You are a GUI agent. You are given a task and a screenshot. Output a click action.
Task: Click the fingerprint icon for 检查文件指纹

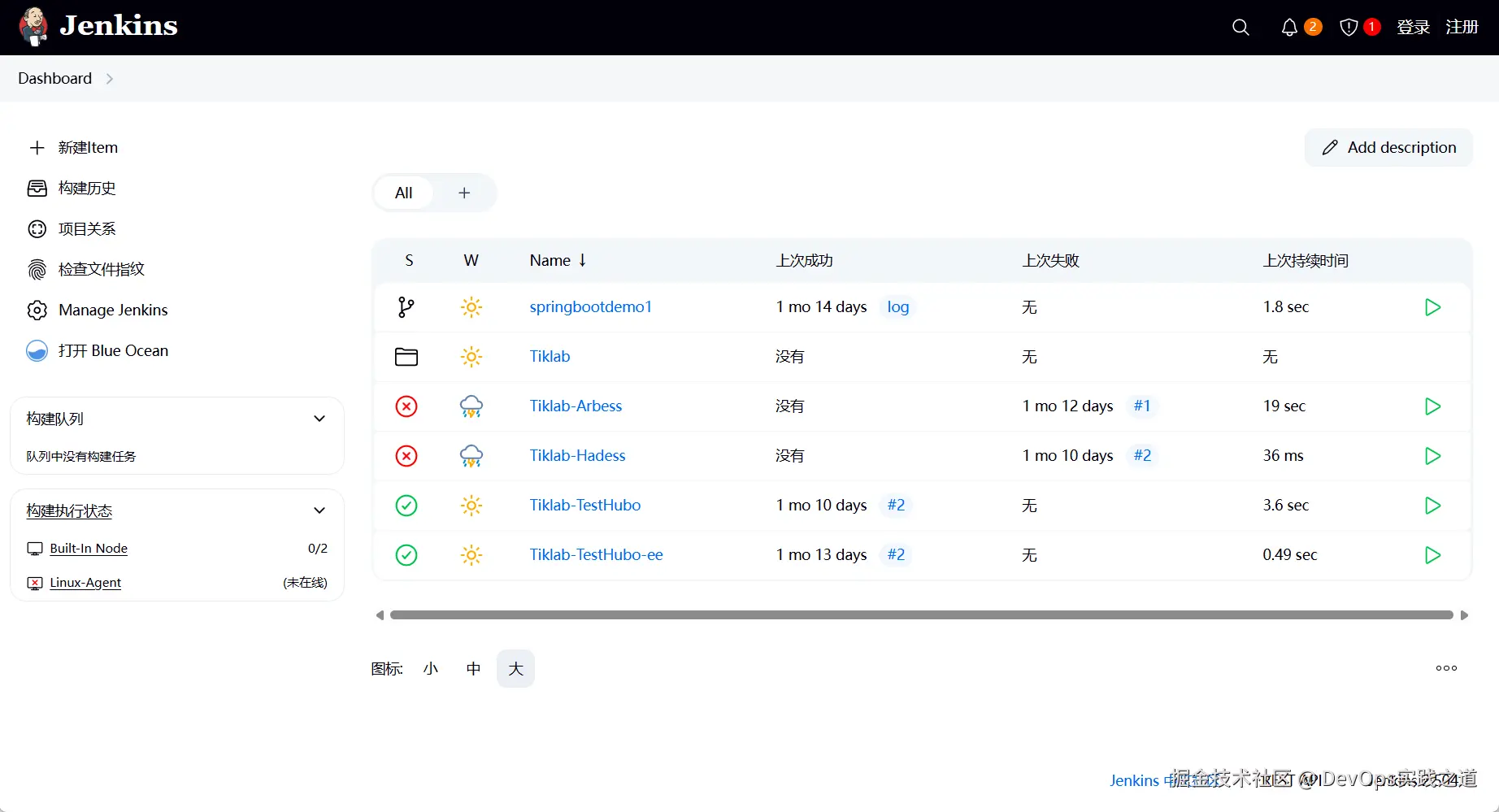point(37,270)
